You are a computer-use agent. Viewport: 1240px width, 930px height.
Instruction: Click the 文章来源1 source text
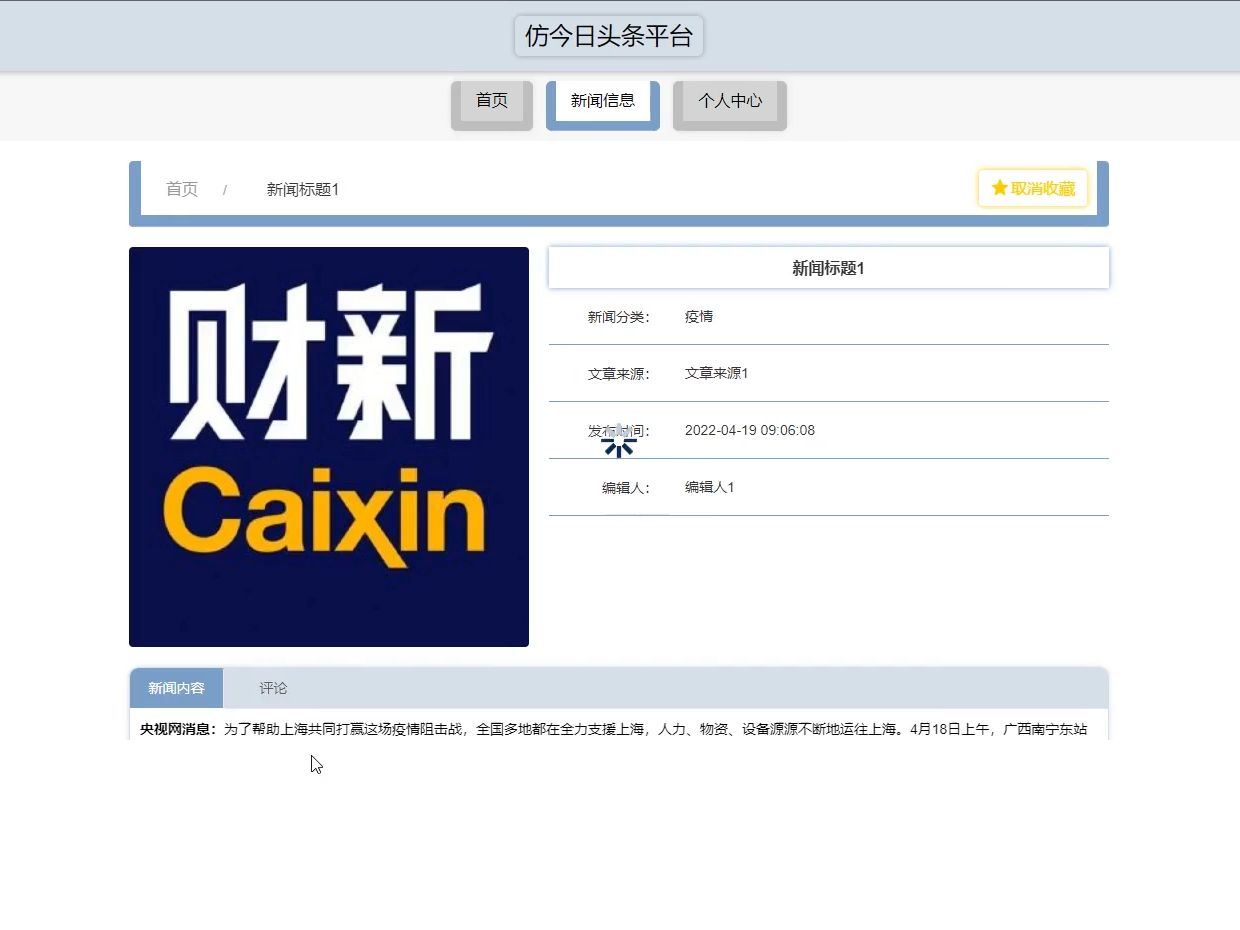pyautogui.click(x=716, y=373)
